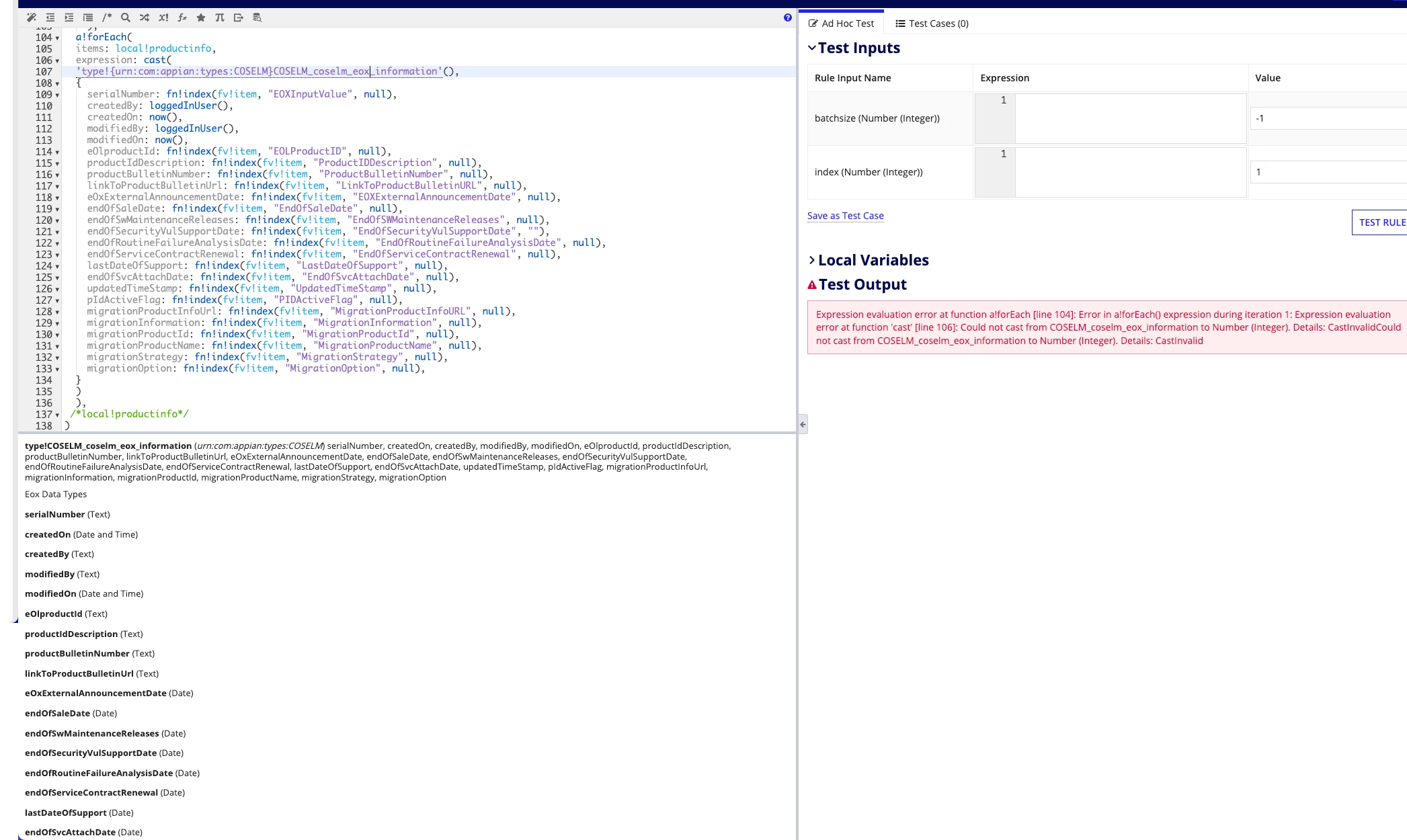1407x840 pixels.
Task: Click loggedInUser() on line 110
Action: click(189, 106)
